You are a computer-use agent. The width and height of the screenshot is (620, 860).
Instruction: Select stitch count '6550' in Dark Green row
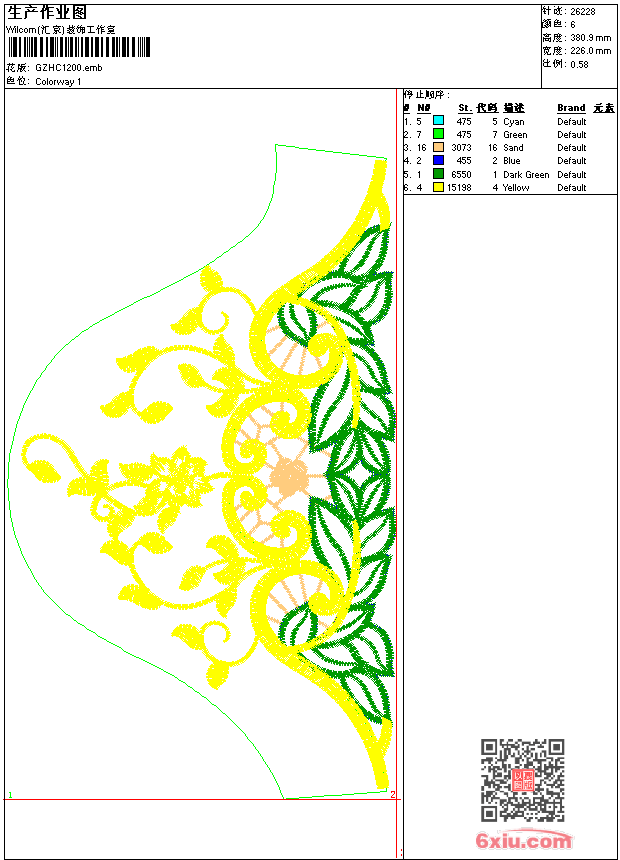461,175
